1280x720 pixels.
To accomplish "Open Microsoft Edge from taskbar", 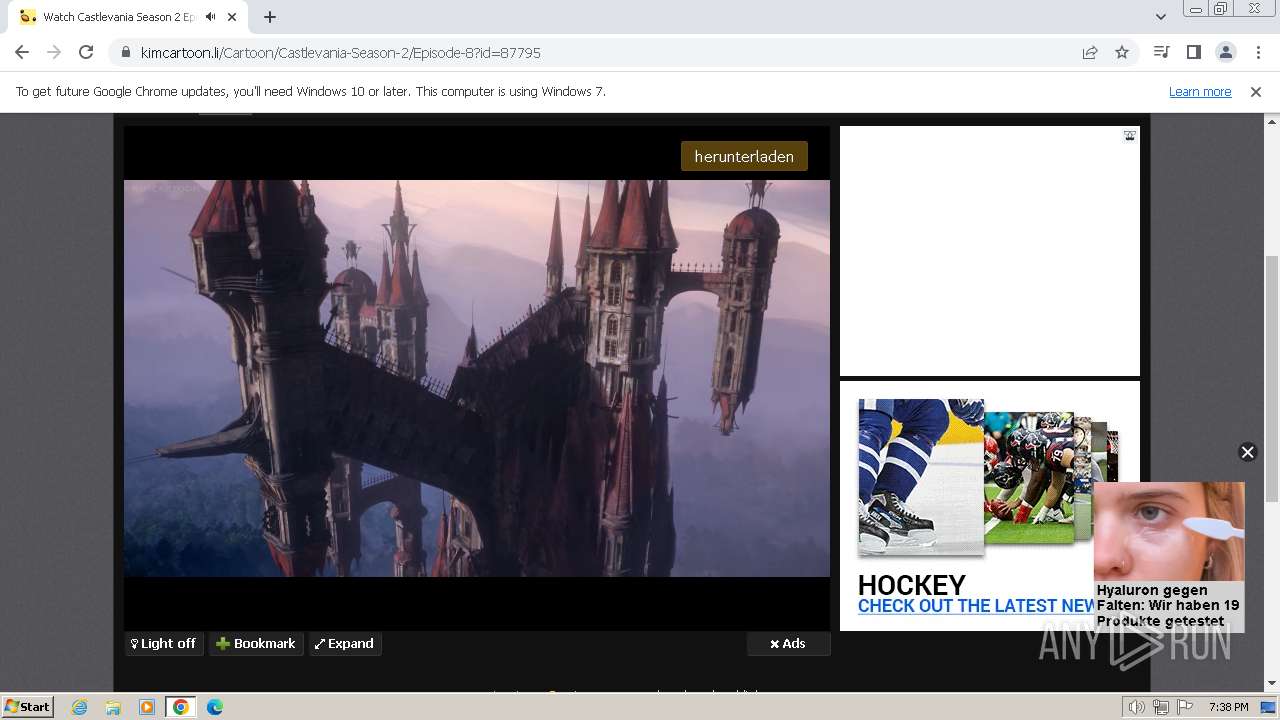I will (x=214, y=707).
